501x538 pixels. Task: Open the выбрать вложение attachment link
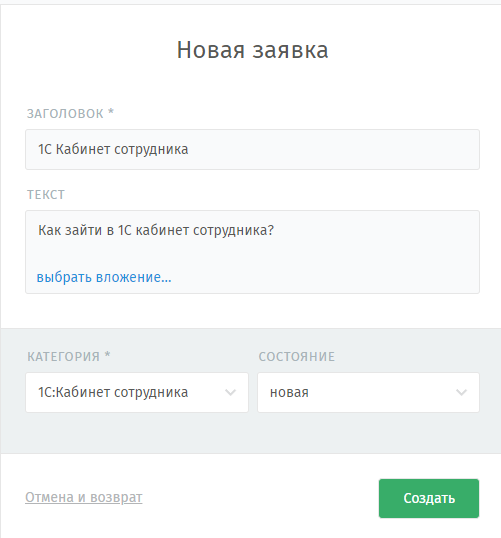(x=104, y=277)
